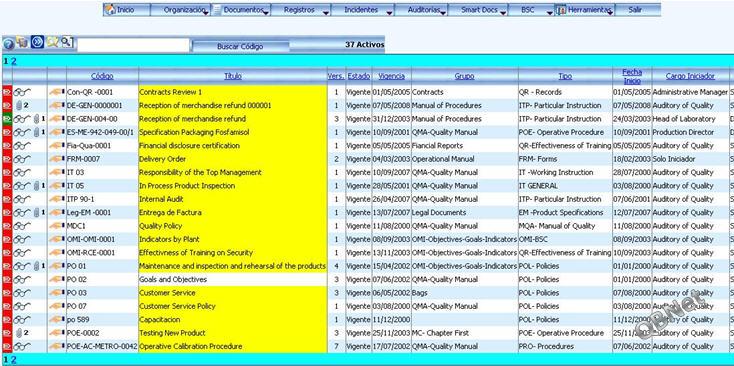
Task: Select the magnifying glass search icon
Action: pos(67,42)
